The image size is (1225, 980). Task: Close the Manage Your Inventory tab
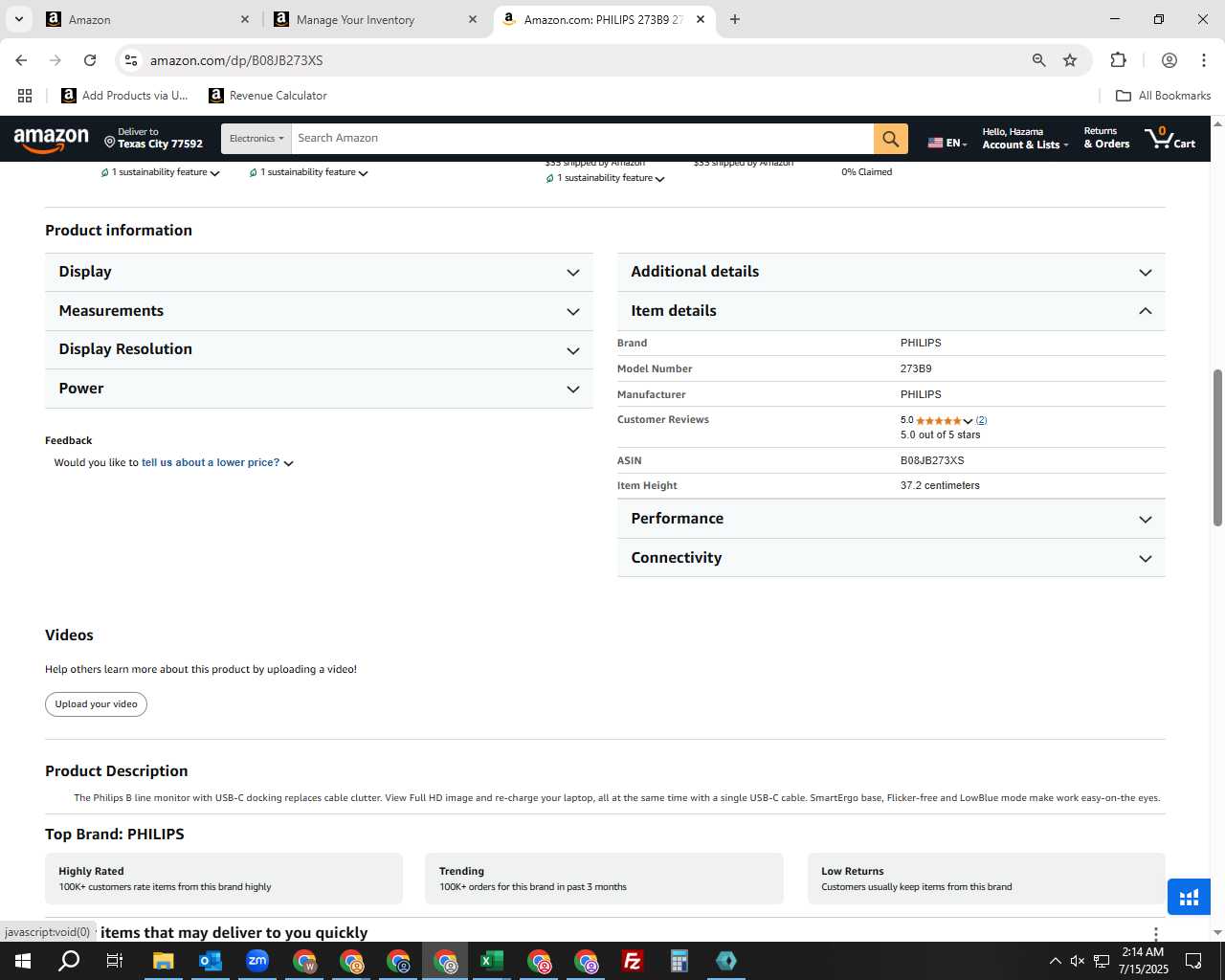click(473, 19)
